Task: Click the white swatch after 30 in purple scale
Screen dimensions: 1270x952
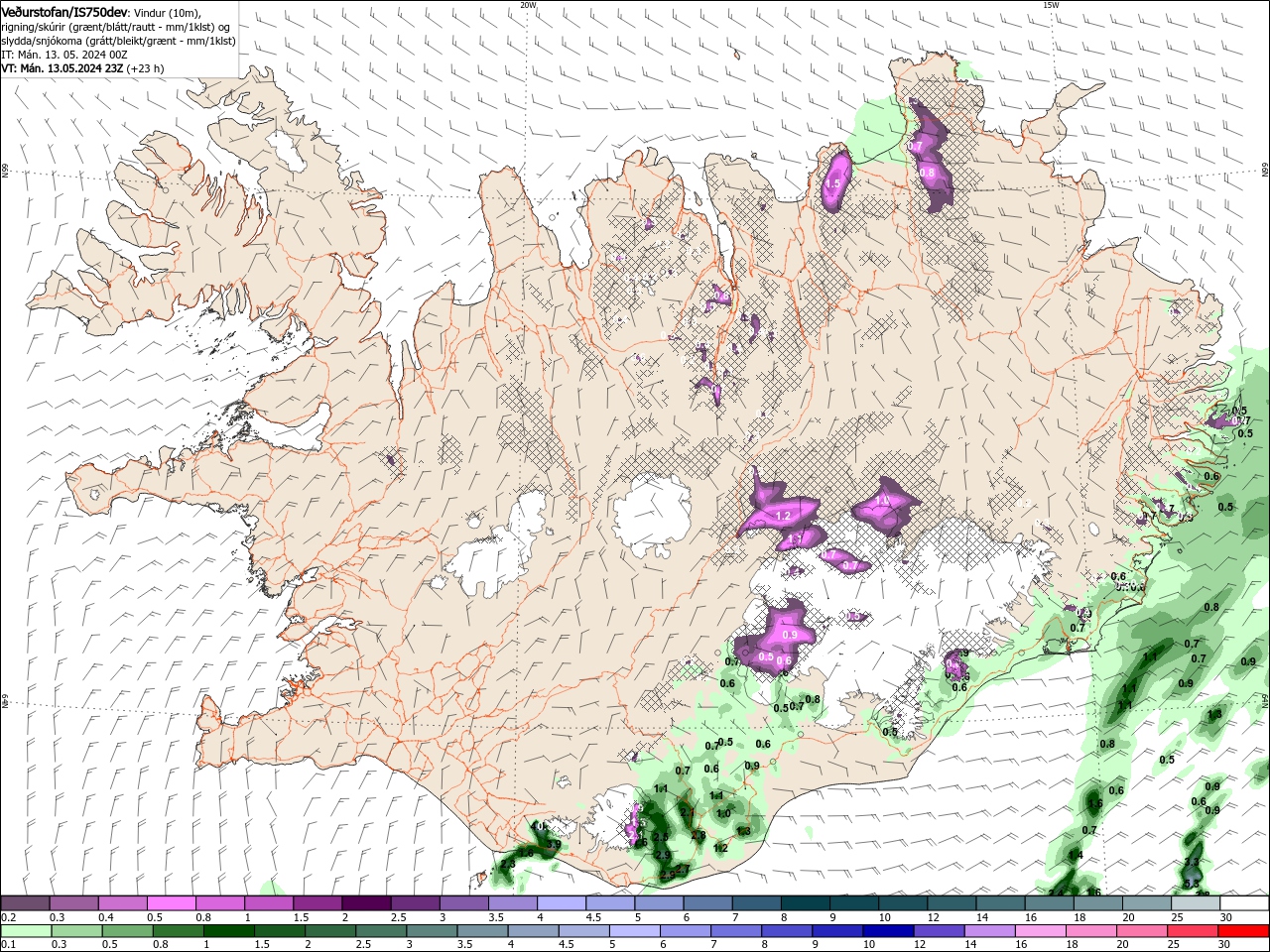Action: tap(1244, 902)
